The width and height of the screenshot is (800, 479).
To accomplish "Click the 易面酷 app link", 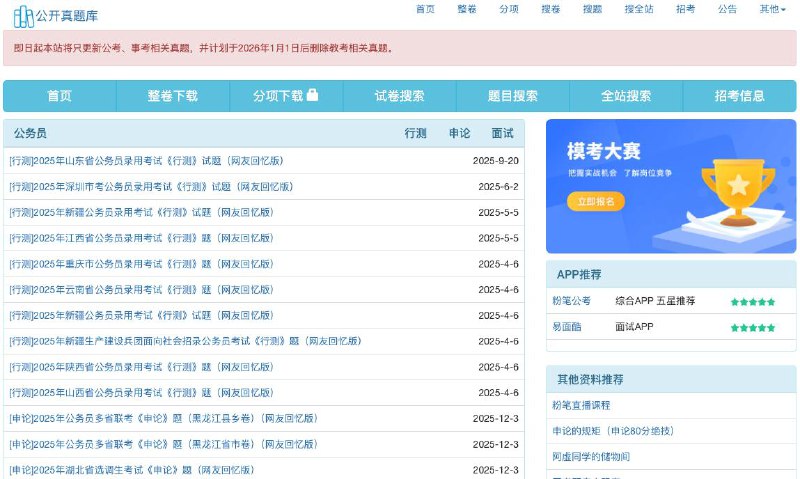I will 567,327.
